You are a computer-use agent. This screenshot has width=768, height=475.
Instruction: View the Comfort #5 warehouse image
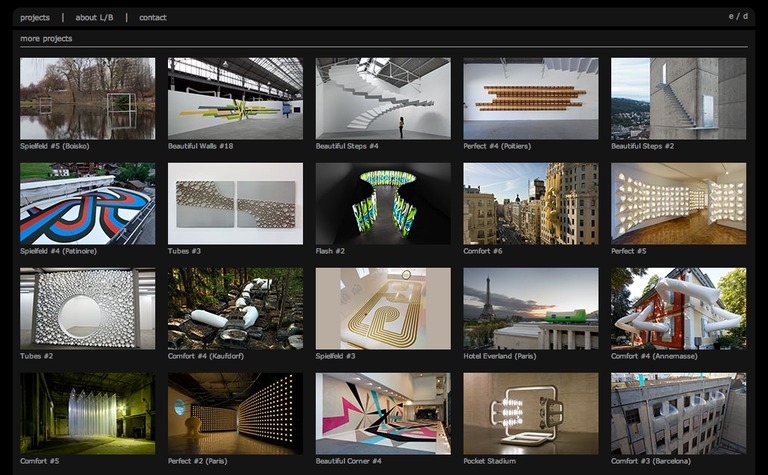click(x=88, y=414)
